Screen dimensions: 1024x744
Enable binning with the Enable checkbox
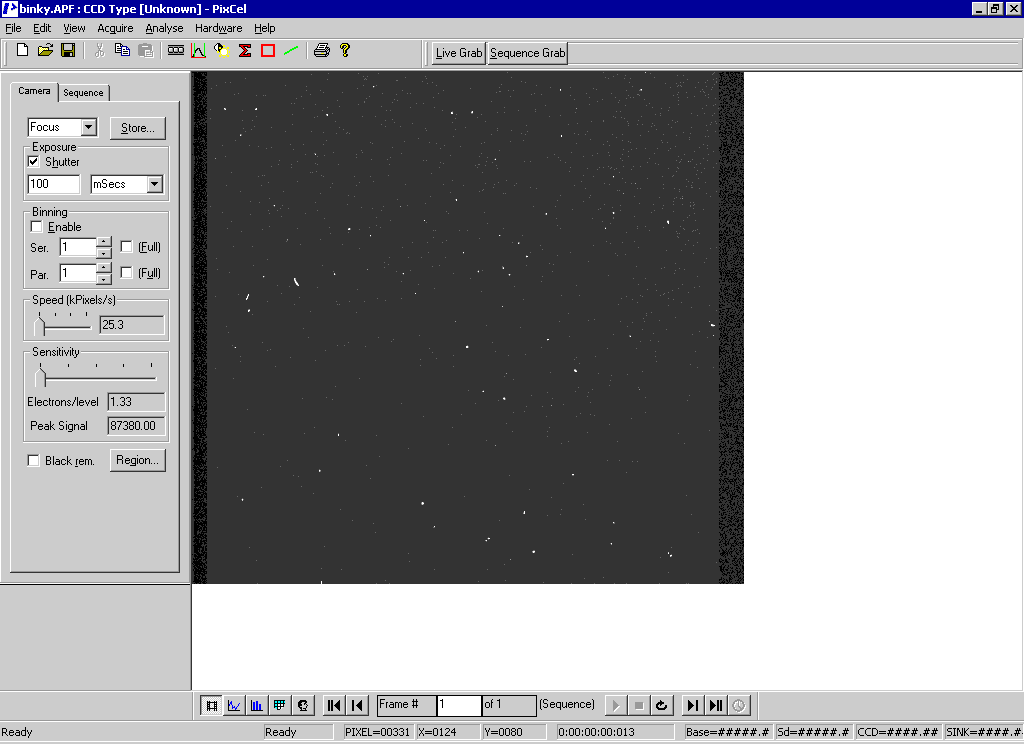(37, 227)
